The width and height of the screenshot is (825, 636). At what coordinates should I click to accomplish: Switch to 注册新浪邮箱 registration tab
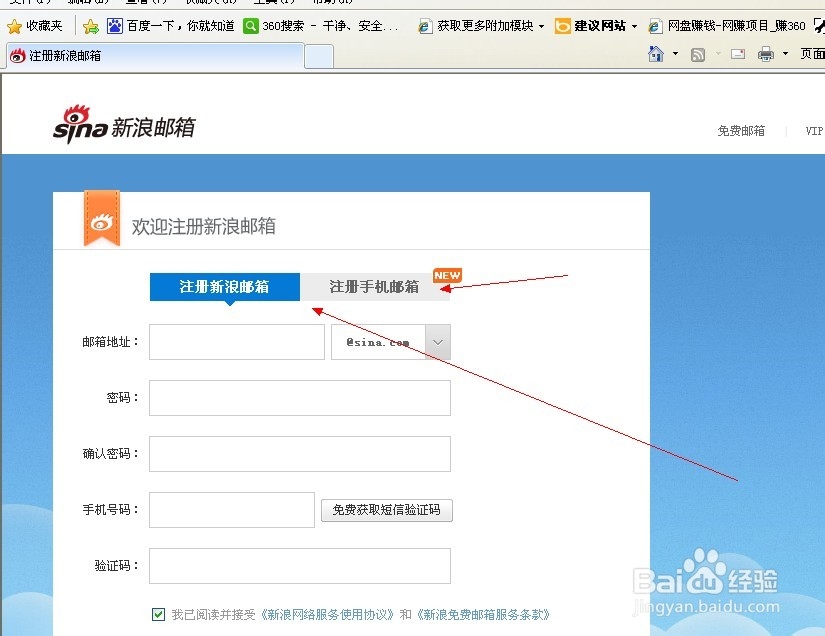(x=225, y=287)
